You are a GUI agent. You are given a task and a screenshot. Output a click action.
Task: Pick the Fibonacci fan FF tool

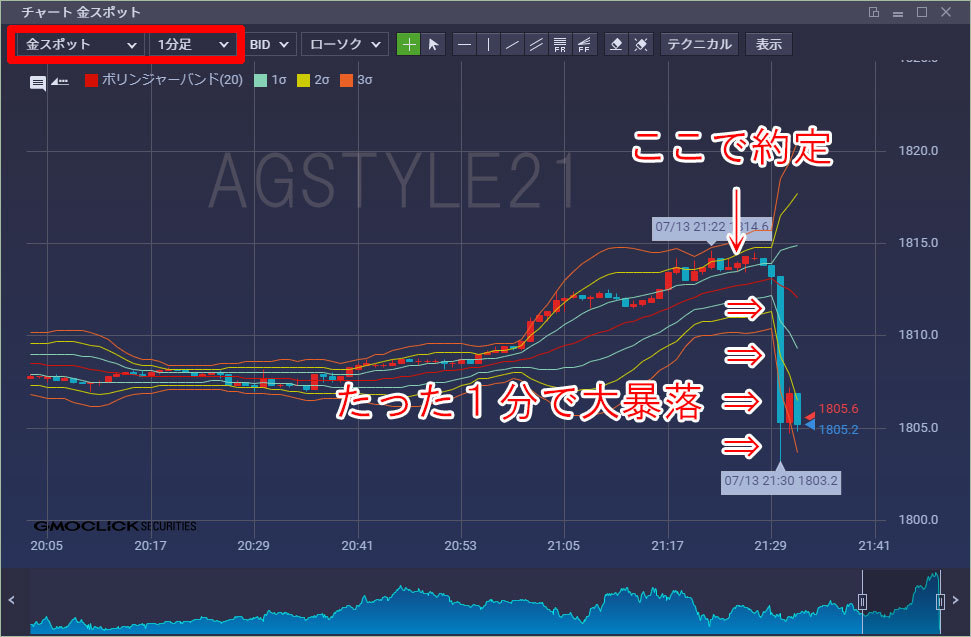click(585, 44)
